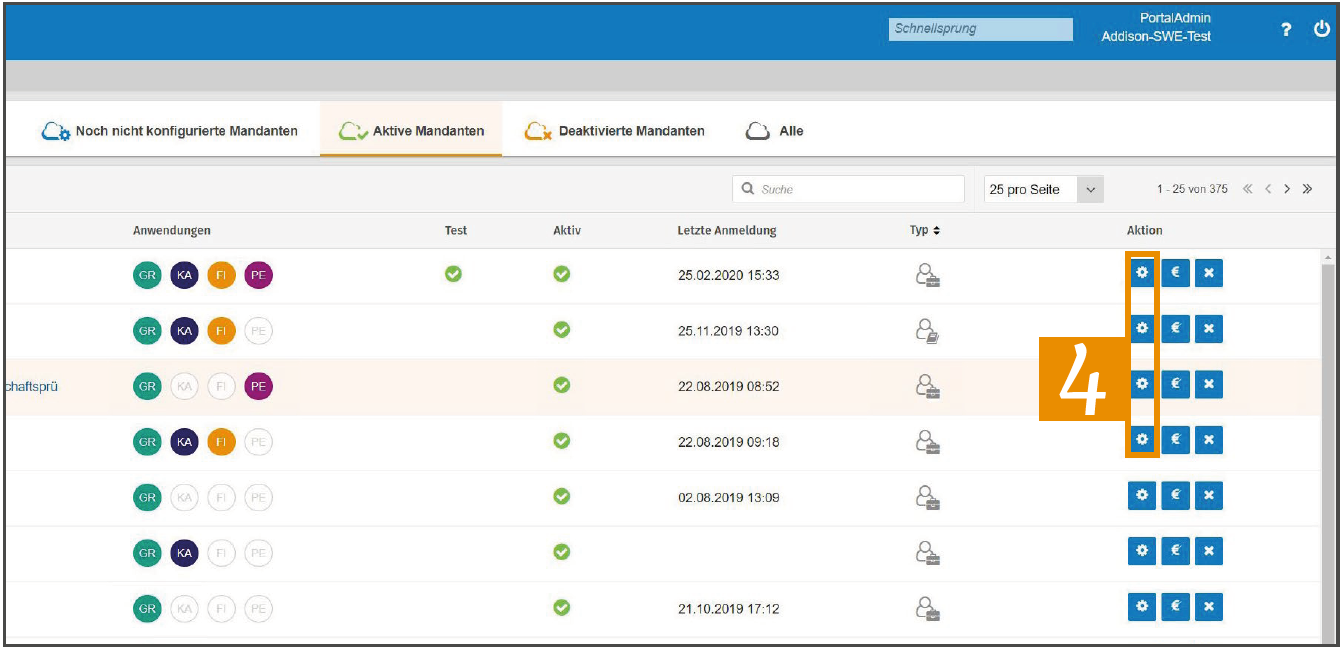Image resolution: width=1342 pixels, height=650 pixels.
Task: Click the date '02.08.2019 13:09'
Action: pos(728,497)
